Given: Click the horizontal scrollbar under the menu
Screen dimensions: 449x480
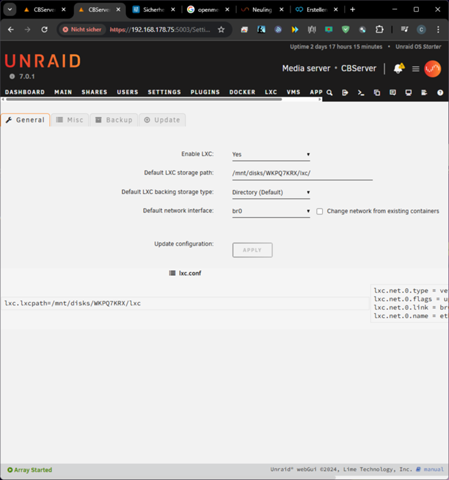Looking at the screenshot, I should pyautogui.click(x=144, y=99).
